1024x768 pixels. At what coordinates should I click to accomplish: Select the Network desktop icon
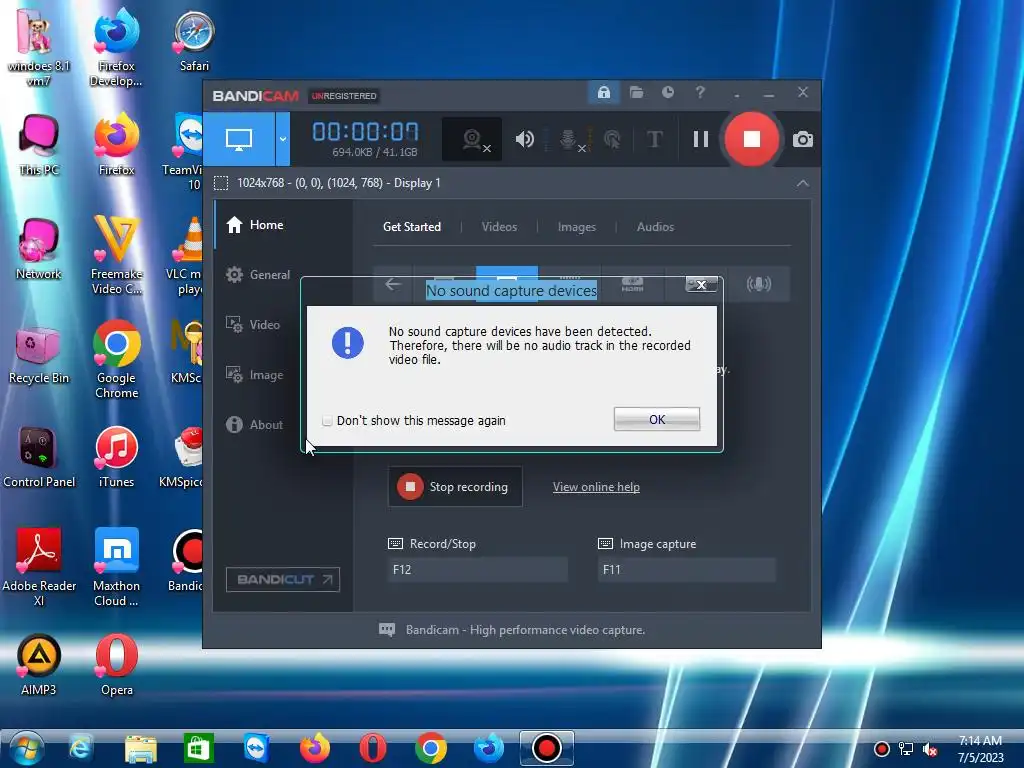pos(39,249)
